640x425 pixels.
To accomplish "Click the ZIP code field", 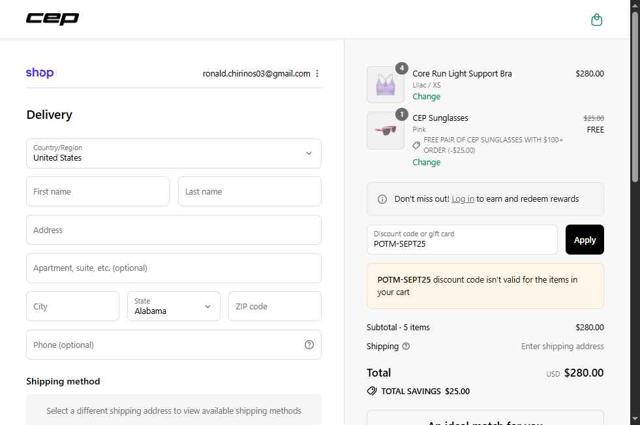I will tap(275, 306).
